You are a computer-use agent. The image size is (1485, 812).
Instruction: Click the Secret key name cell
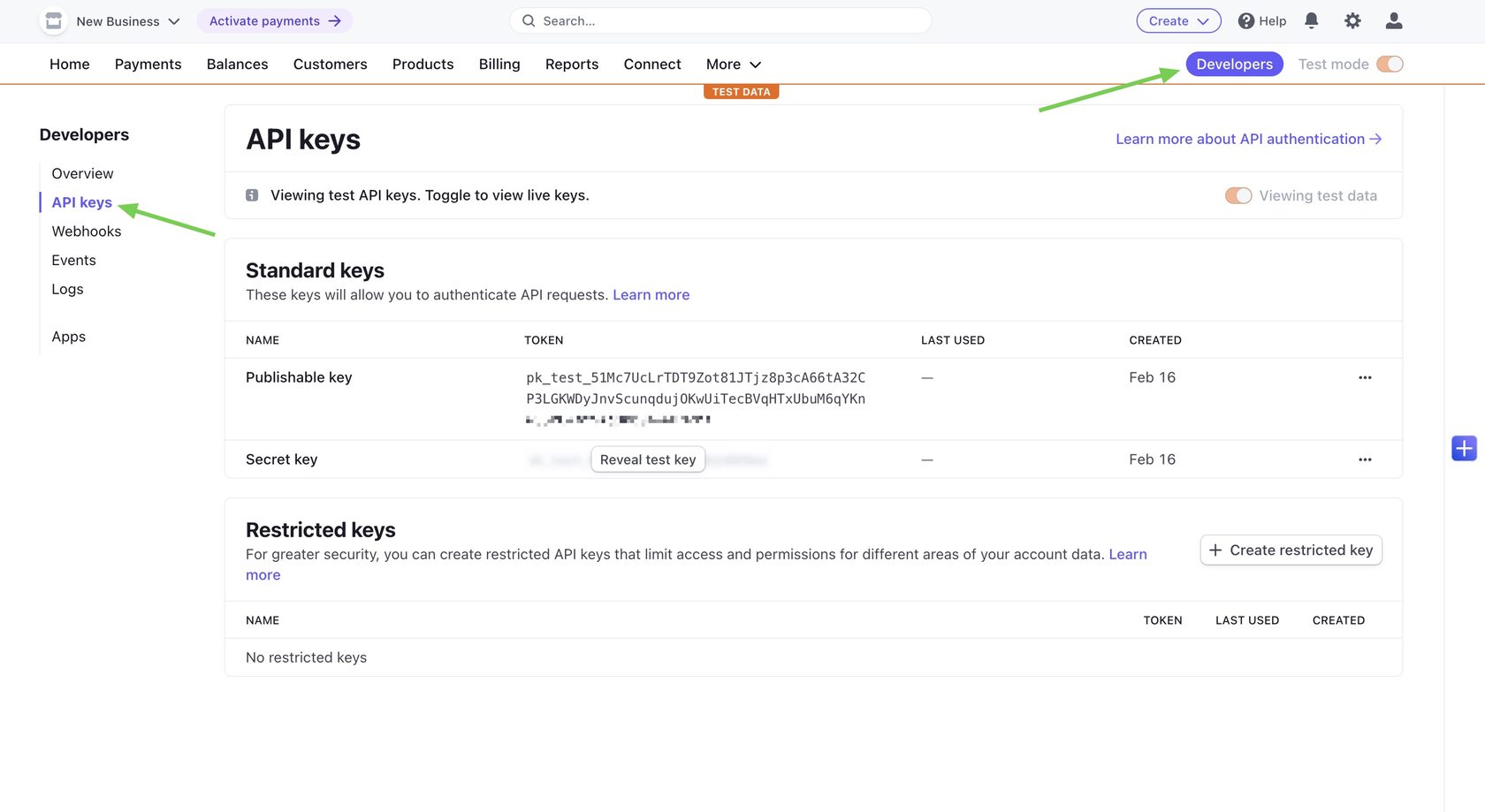[x=281, y=459]
